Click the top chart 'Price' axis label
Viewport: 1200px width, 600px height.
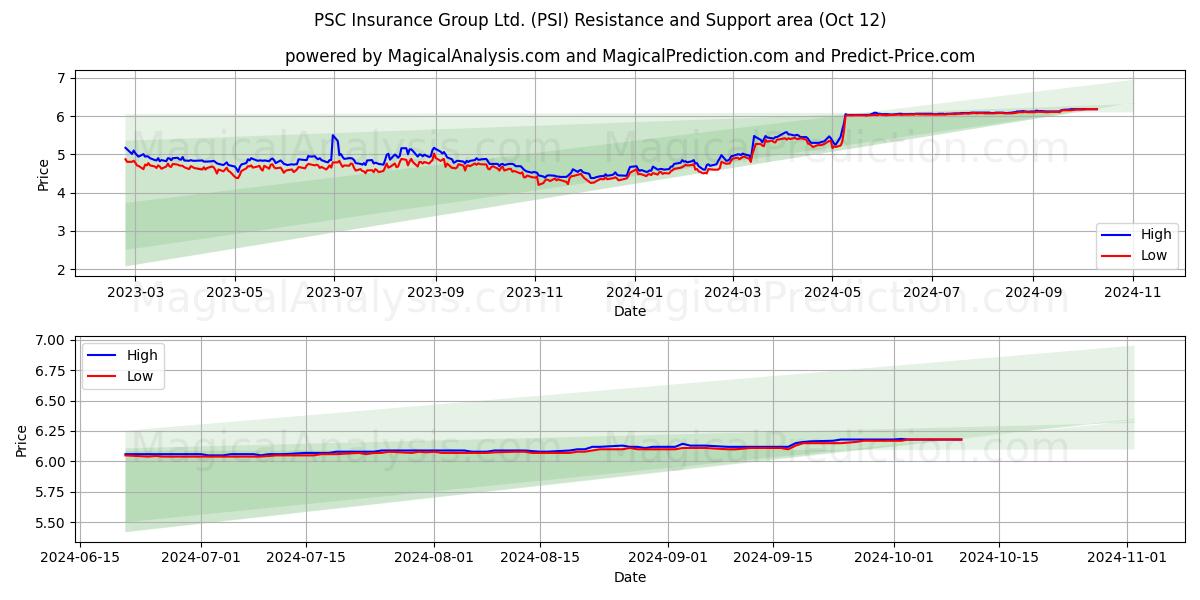(43, 173)
